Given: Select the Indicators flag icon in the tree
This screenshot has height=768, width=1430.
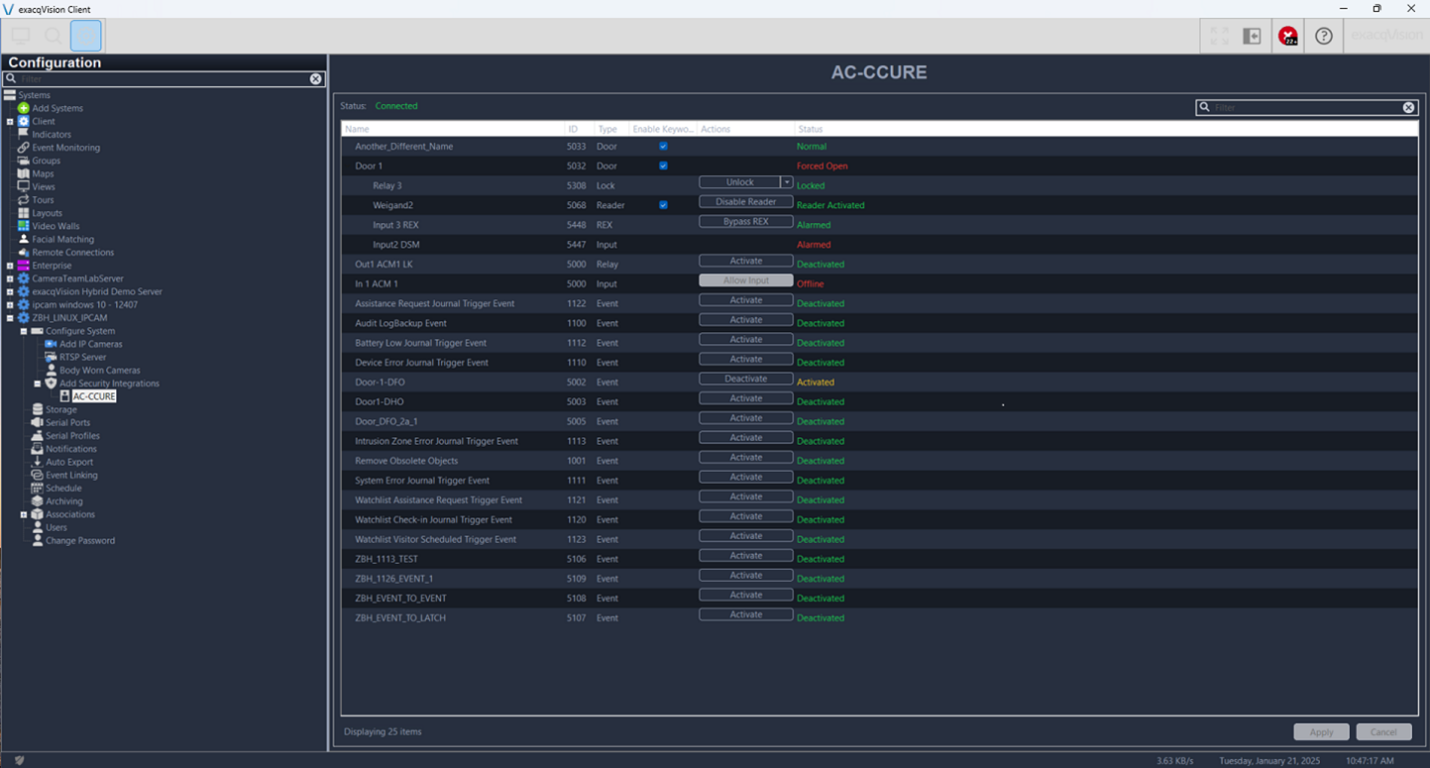Looking at the screenshot, I should tap(24, 134).
